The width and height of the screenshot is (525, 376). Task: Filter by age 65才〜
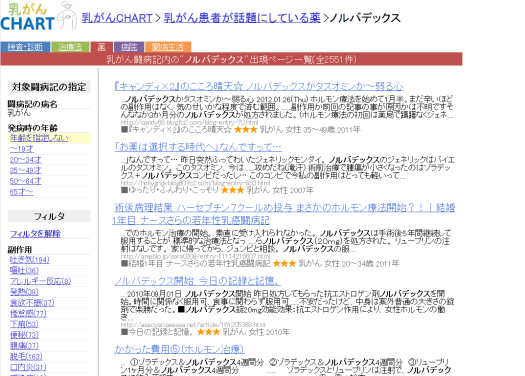pyautogui.click(x=21, y=192)
